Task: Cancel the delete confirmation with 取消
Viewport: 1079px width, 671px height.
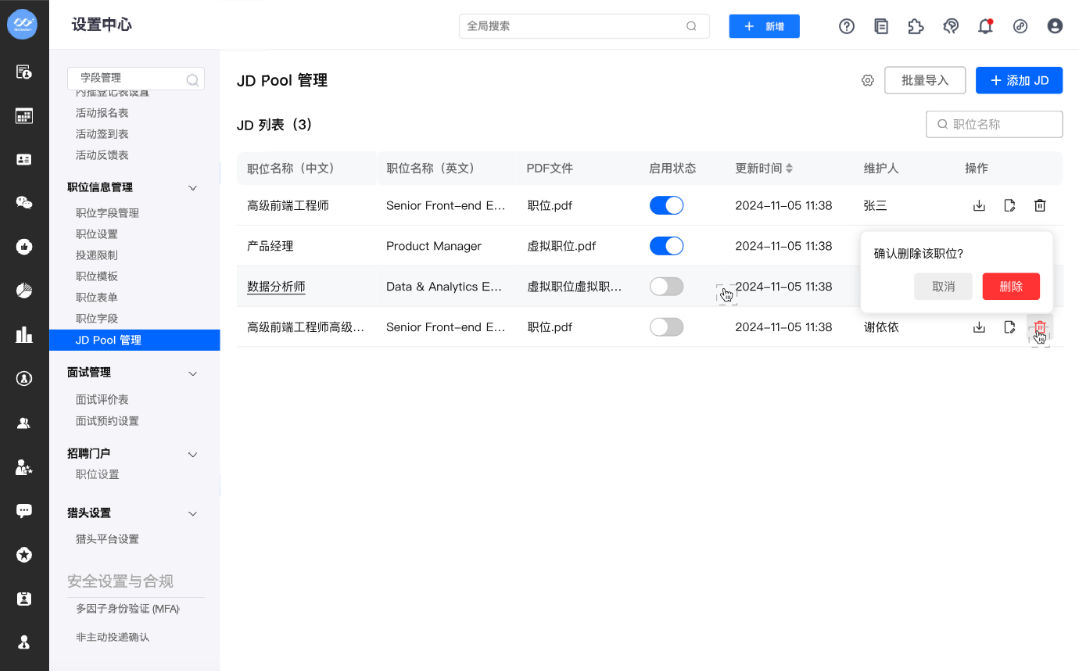Action: tap(943, 286)
